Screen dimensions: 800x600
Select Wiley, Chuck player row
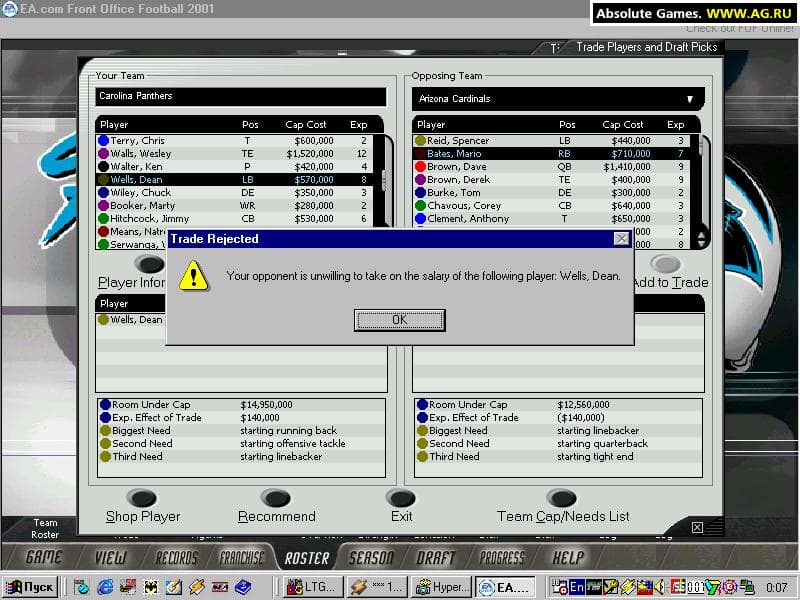(234, 192)
